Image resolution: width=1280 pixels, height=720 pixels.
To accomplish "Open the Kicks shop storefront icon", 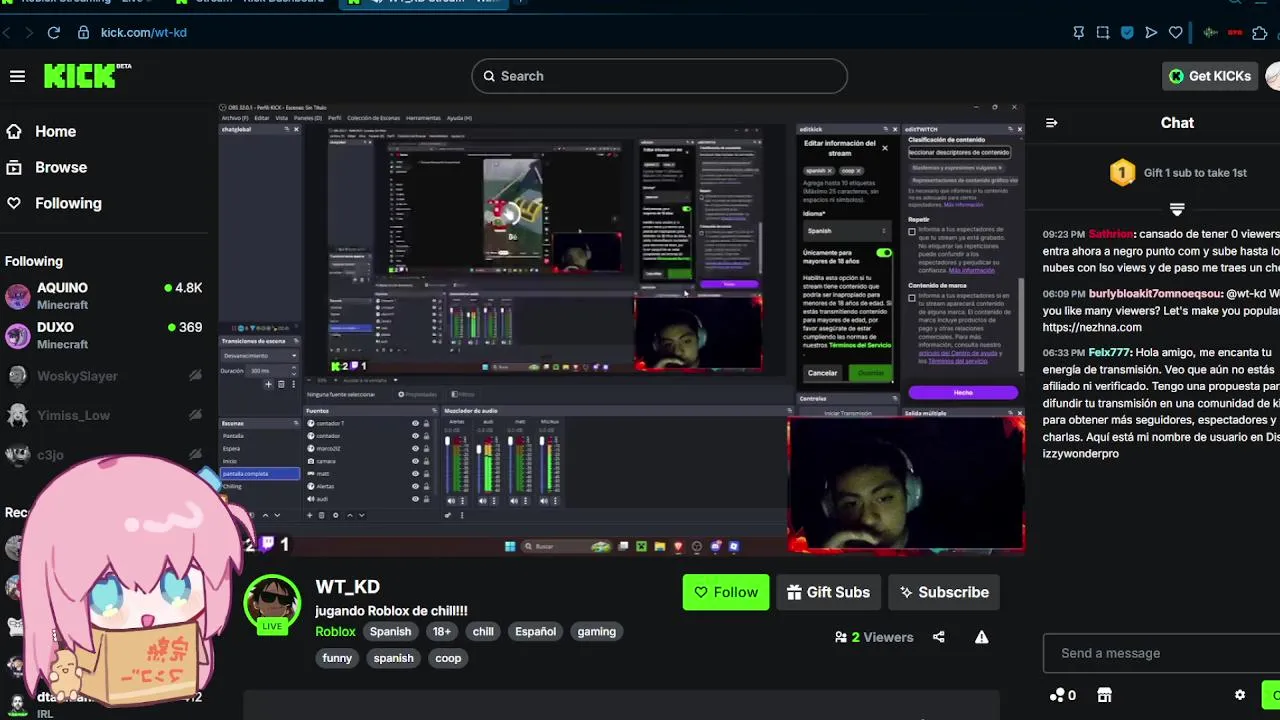I will 1104,695.
